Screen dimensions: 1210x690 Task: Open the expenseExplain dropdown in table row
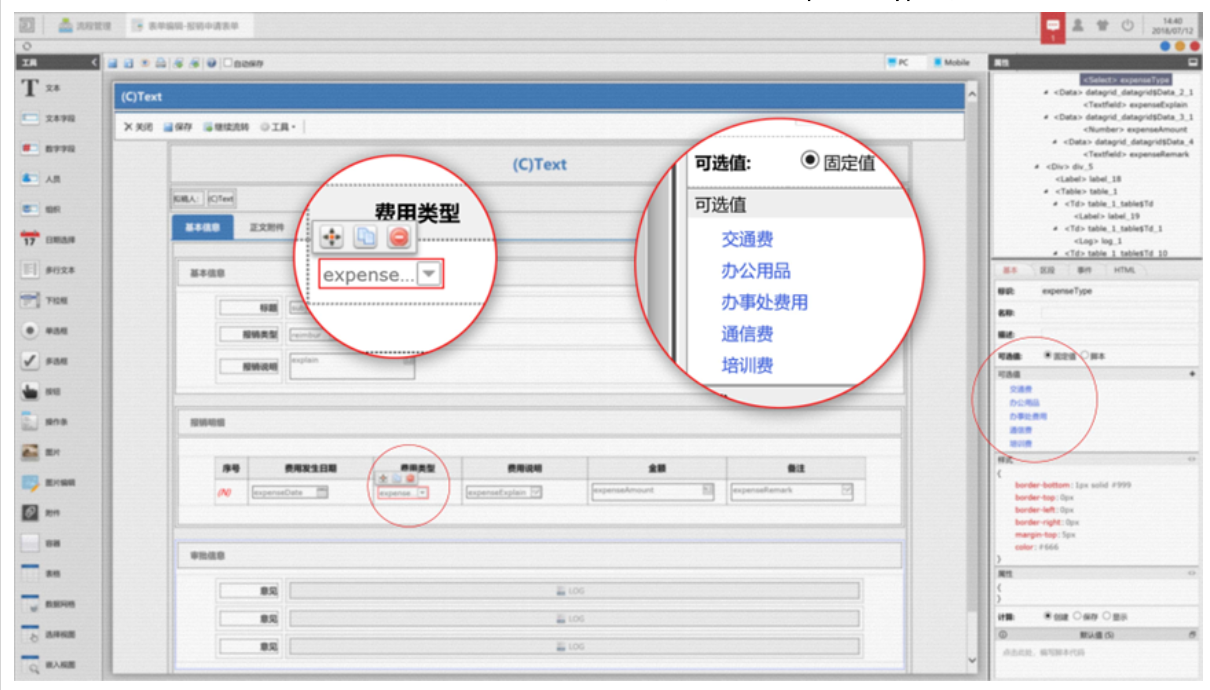point(536,491)
